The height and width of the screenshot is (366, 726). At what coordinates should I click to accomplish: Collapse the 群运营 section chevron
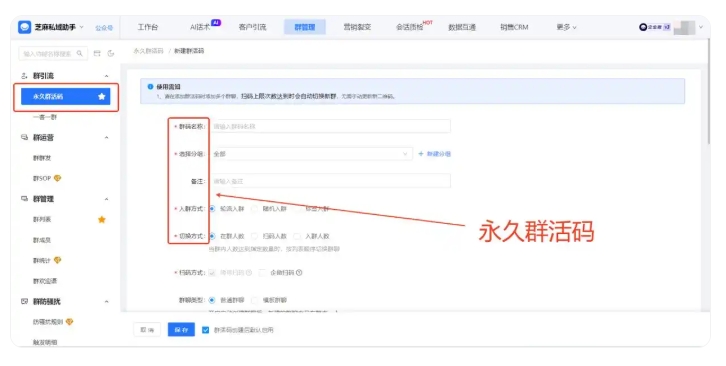pos(106,138)
